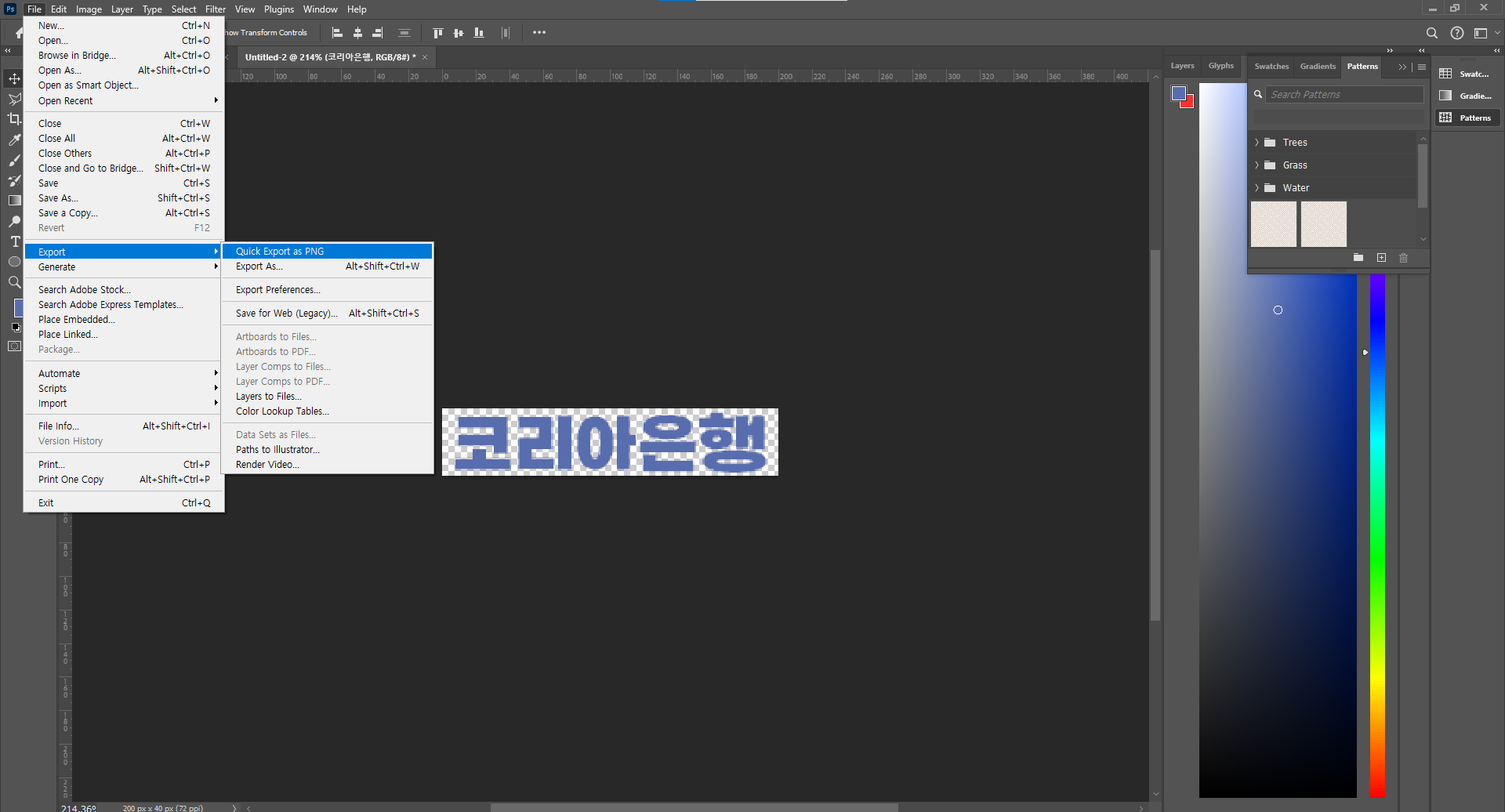Select the Move tool
The height and width of the screenshot is (812, 1505).
(x=14, y=78)
